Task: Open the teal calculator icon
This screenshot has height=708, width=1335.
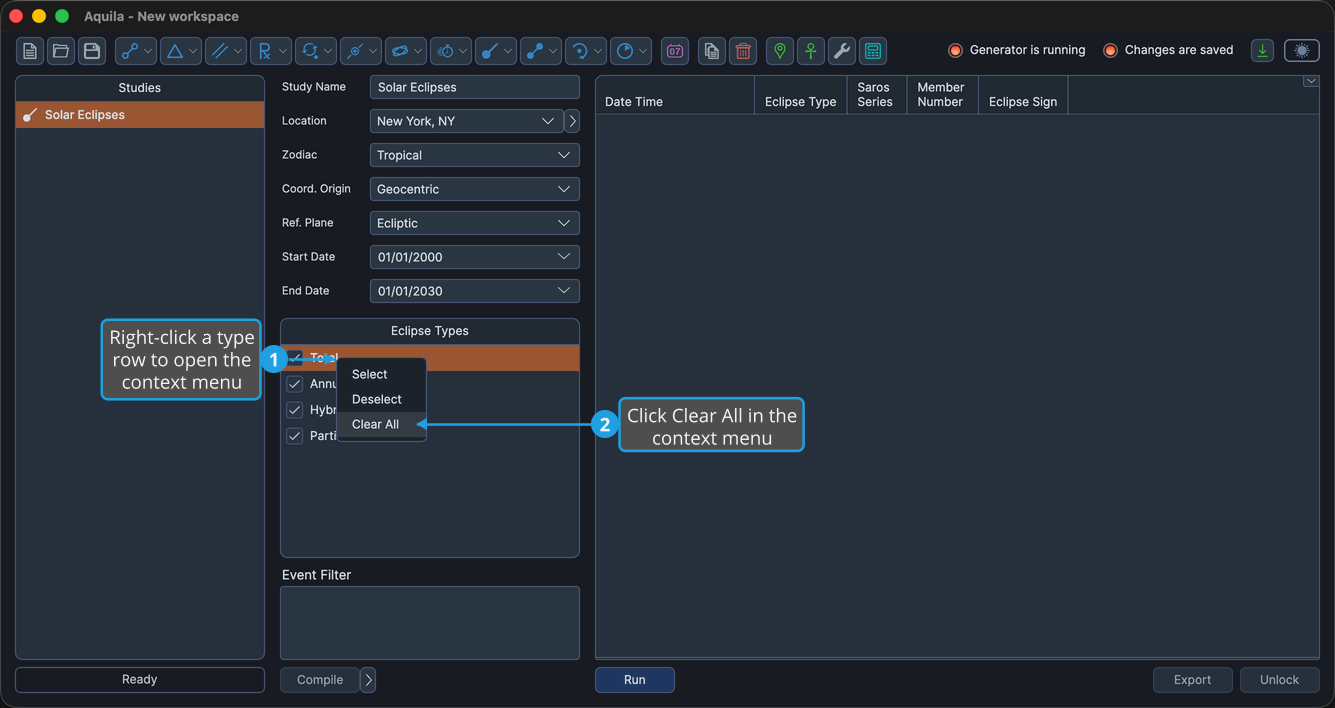Action: (873, 51)
